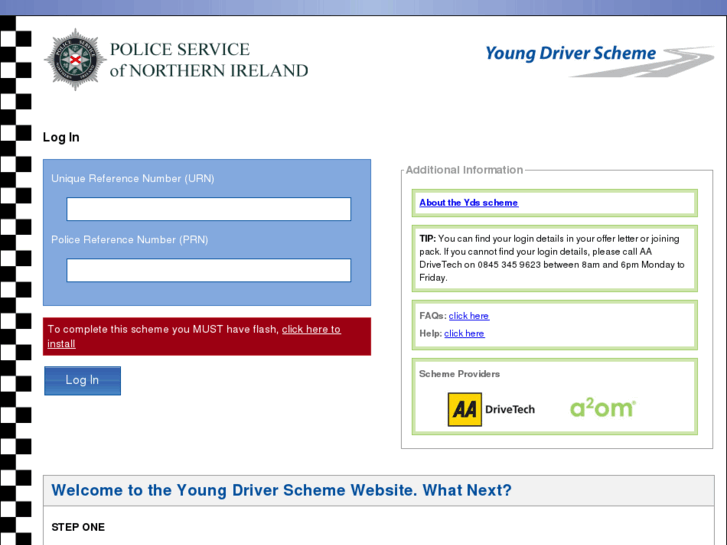Click the 'Unique Reference Number (URN)' label
This screenshot has width=727, height=545.
[133, 179]
